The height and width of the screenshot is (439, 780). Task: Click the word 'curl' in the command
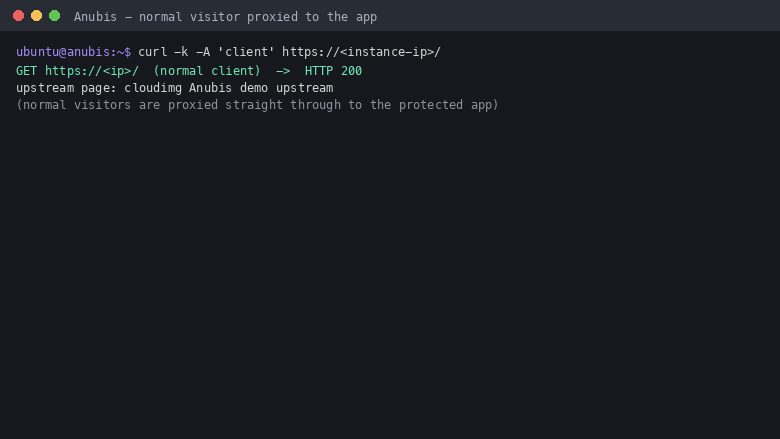[x=152, y=52]
